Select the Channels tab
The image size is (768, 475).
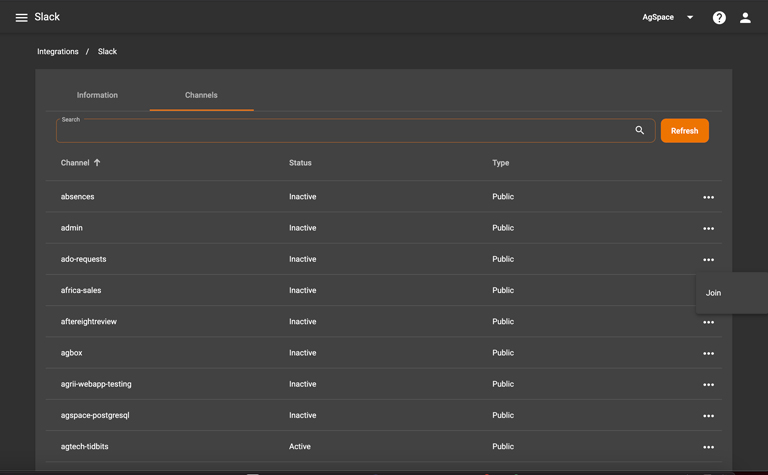point(201,95)
